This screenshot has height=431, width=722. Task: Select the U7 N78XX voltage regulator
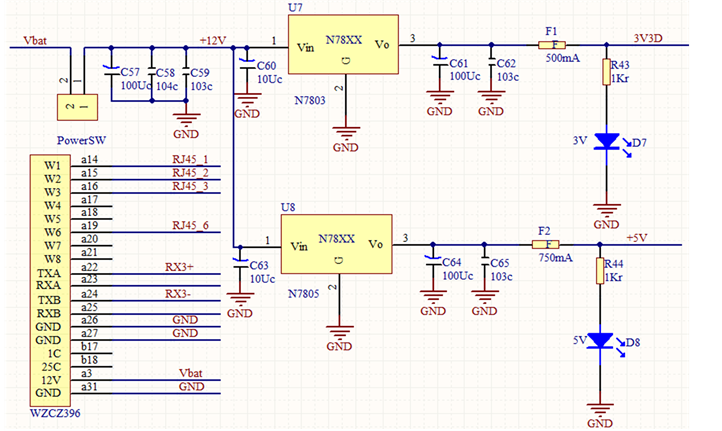point(342,45)
